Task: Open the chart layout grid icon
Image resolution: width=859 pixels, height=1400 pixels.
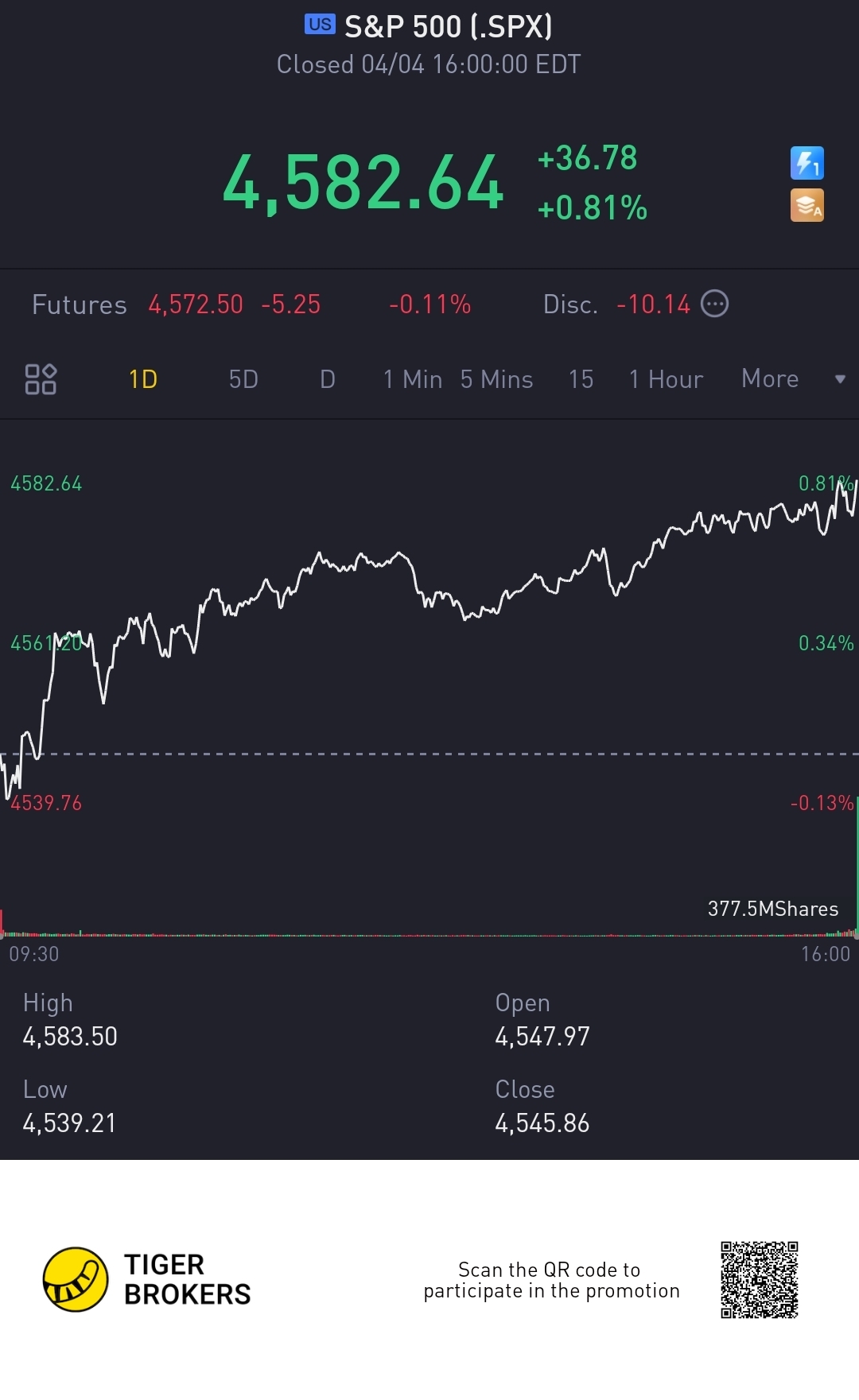Action: 41,379
